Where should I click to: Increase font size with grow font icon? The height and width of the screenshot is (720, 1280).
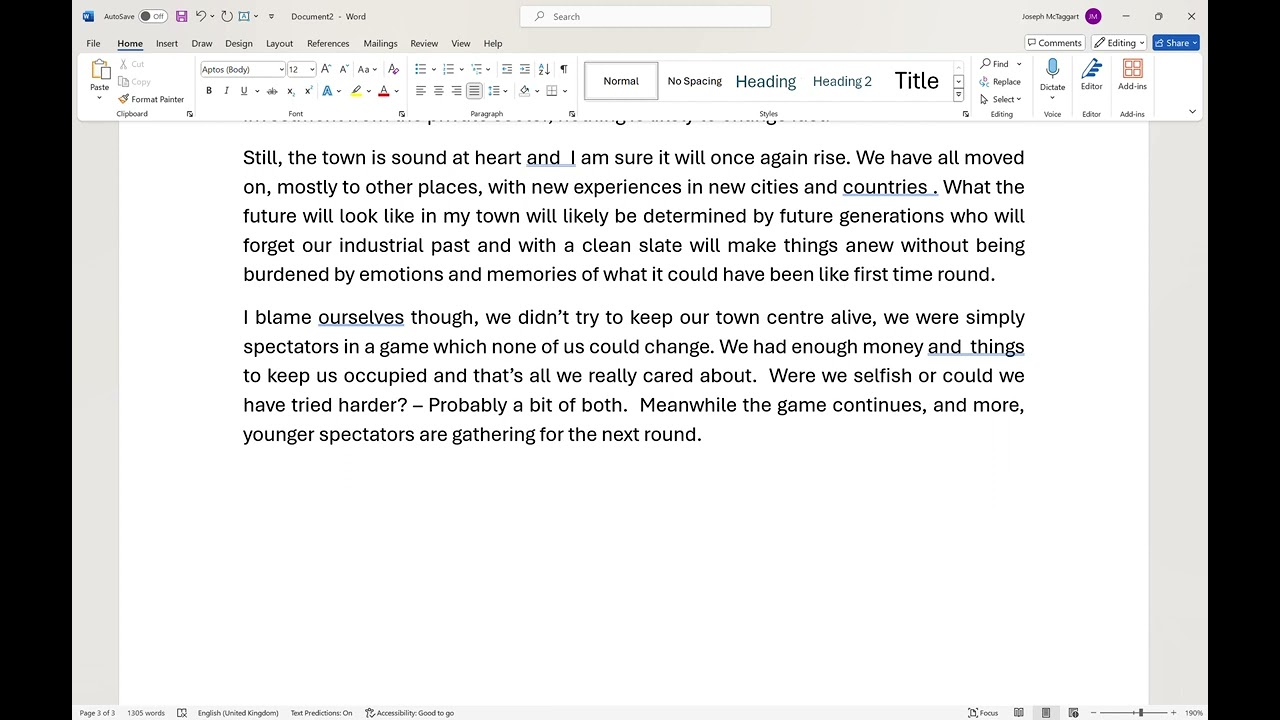click(326, 69)
